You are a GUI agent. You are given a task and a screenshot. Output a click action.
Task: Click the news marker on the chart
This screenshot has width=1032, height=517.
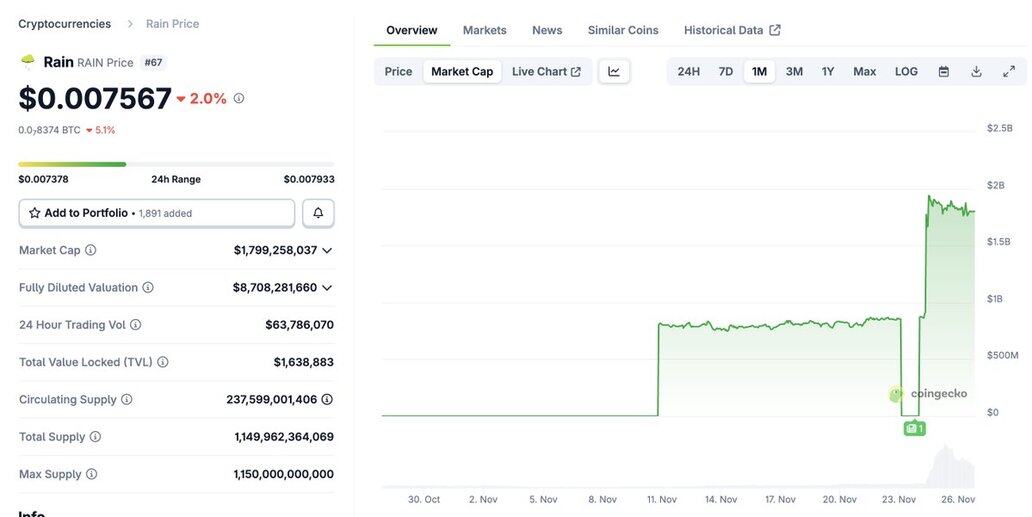(913, 428)
